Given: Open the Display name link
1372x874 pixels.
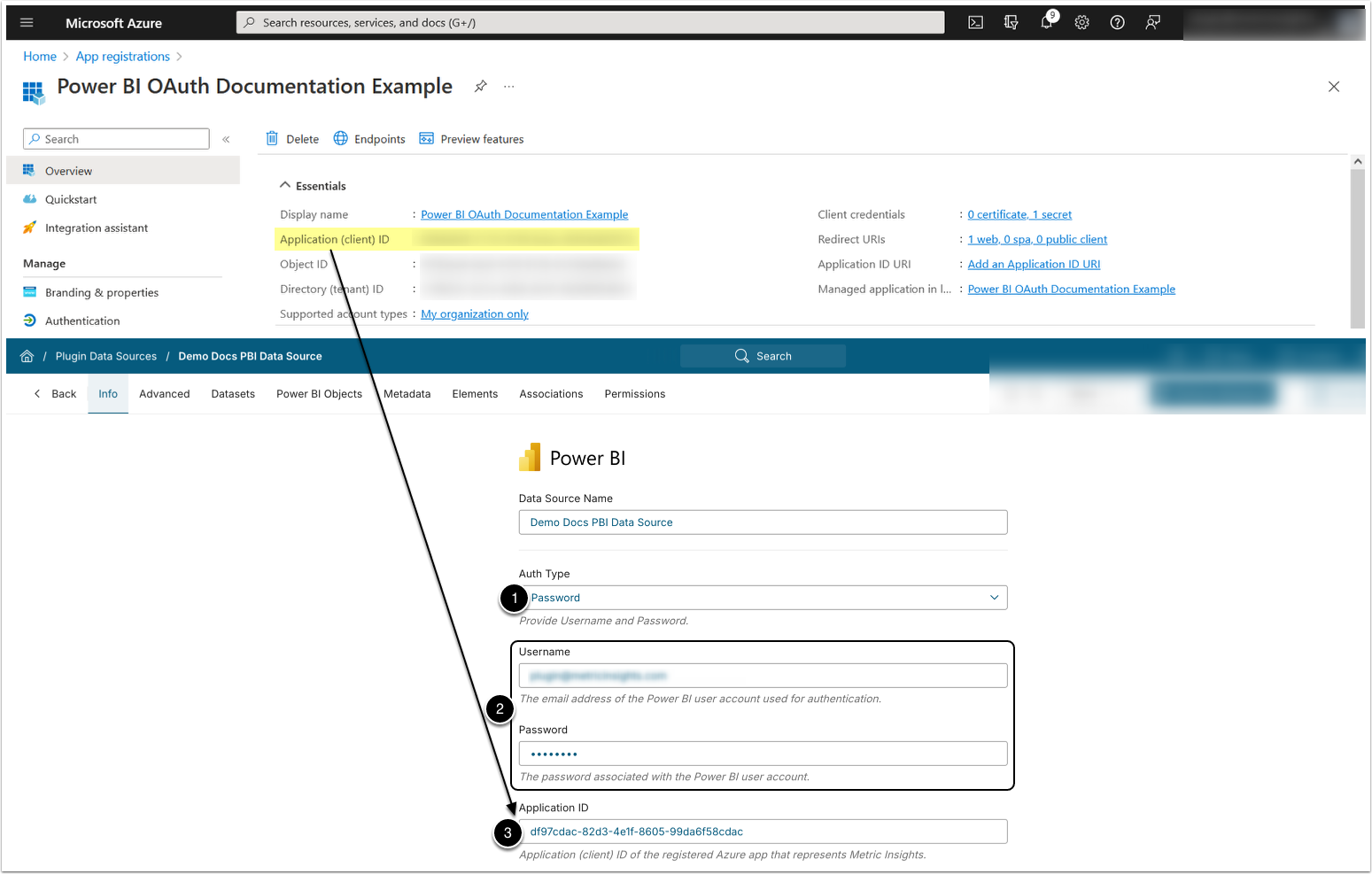Looking at the screenshot, I should (524, 214).
